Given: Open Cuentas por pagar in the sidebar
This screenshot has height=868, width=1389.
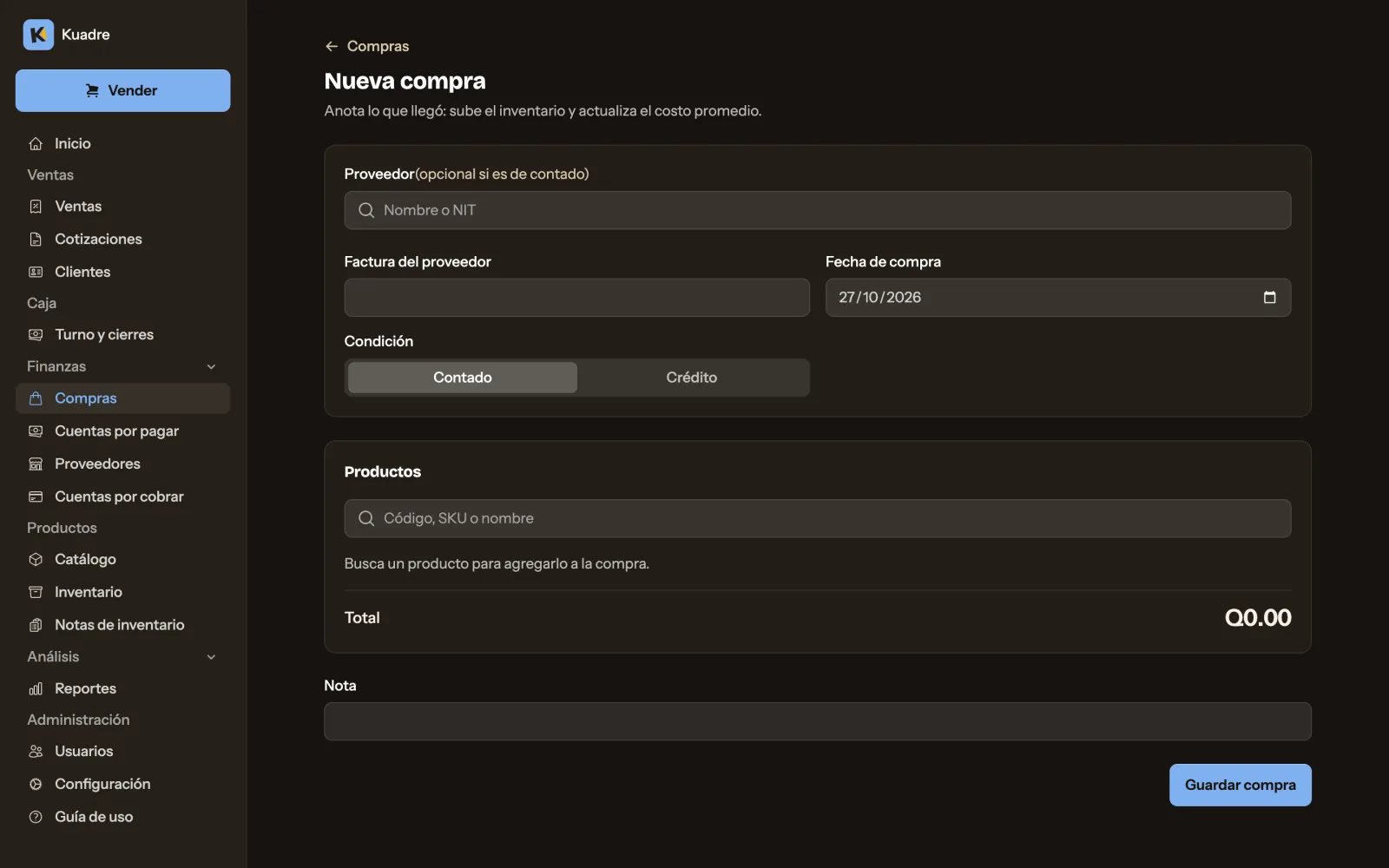Looking at the screenshot, I should coord(122,431).
